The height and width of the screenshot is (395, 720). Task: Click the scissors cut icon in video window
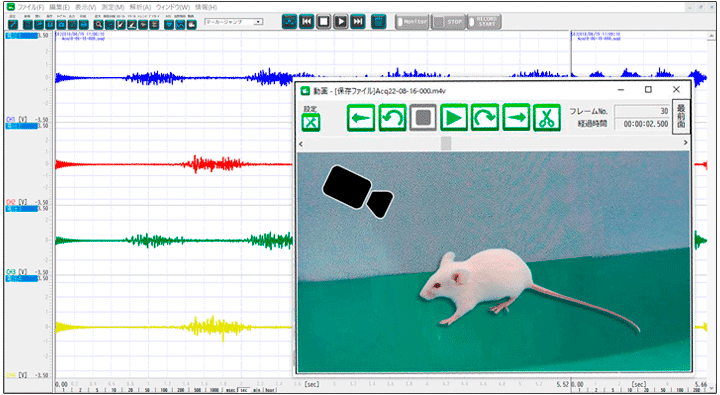point(546,118)
